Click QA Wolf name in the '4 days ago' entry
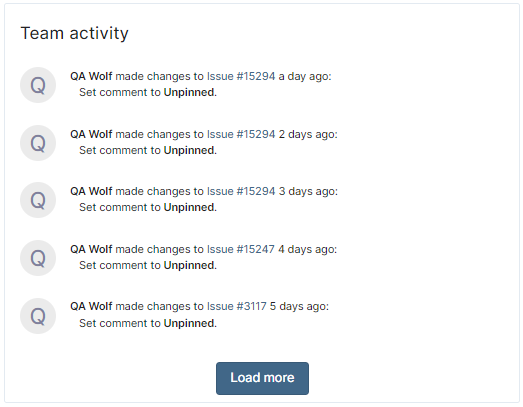523x407 pixels. tap(91, 249)
